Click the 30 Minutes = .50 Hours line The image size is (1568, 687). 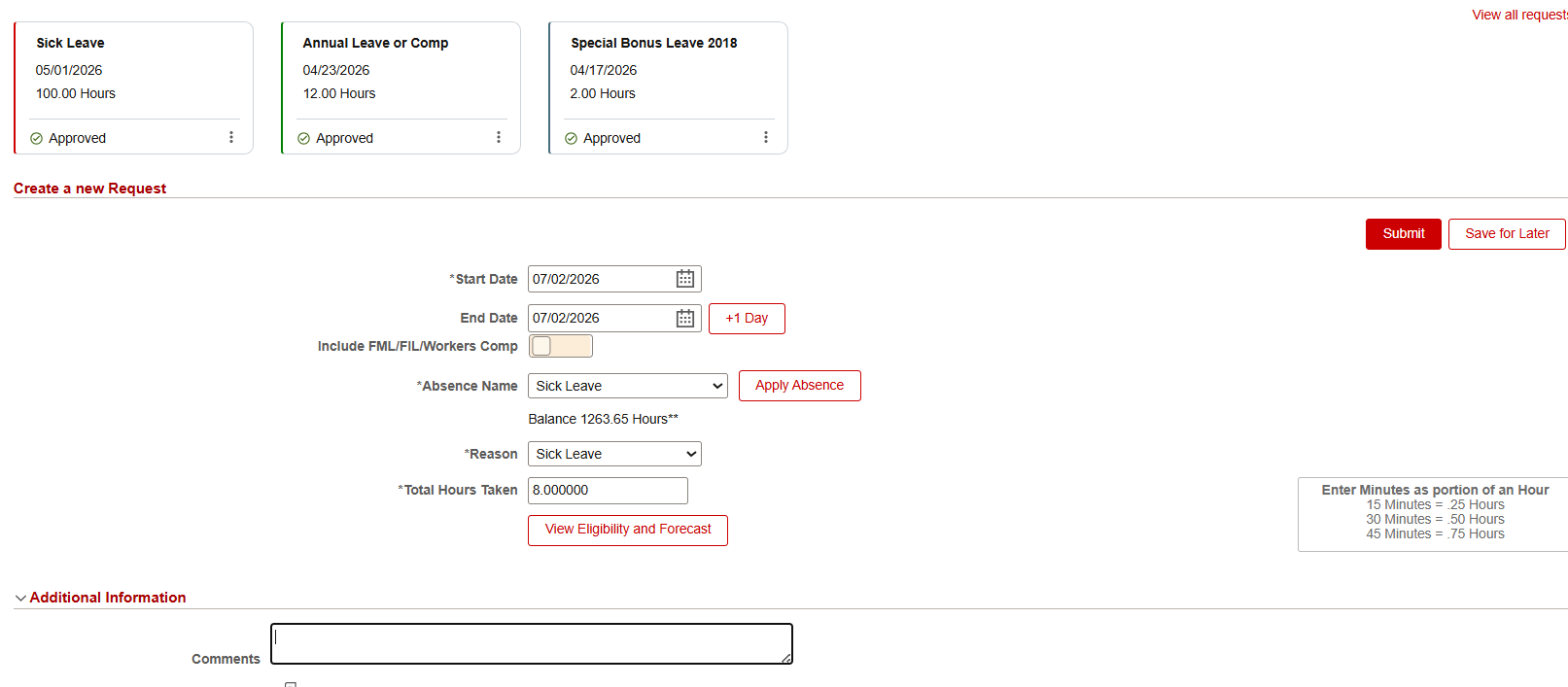1435,520
